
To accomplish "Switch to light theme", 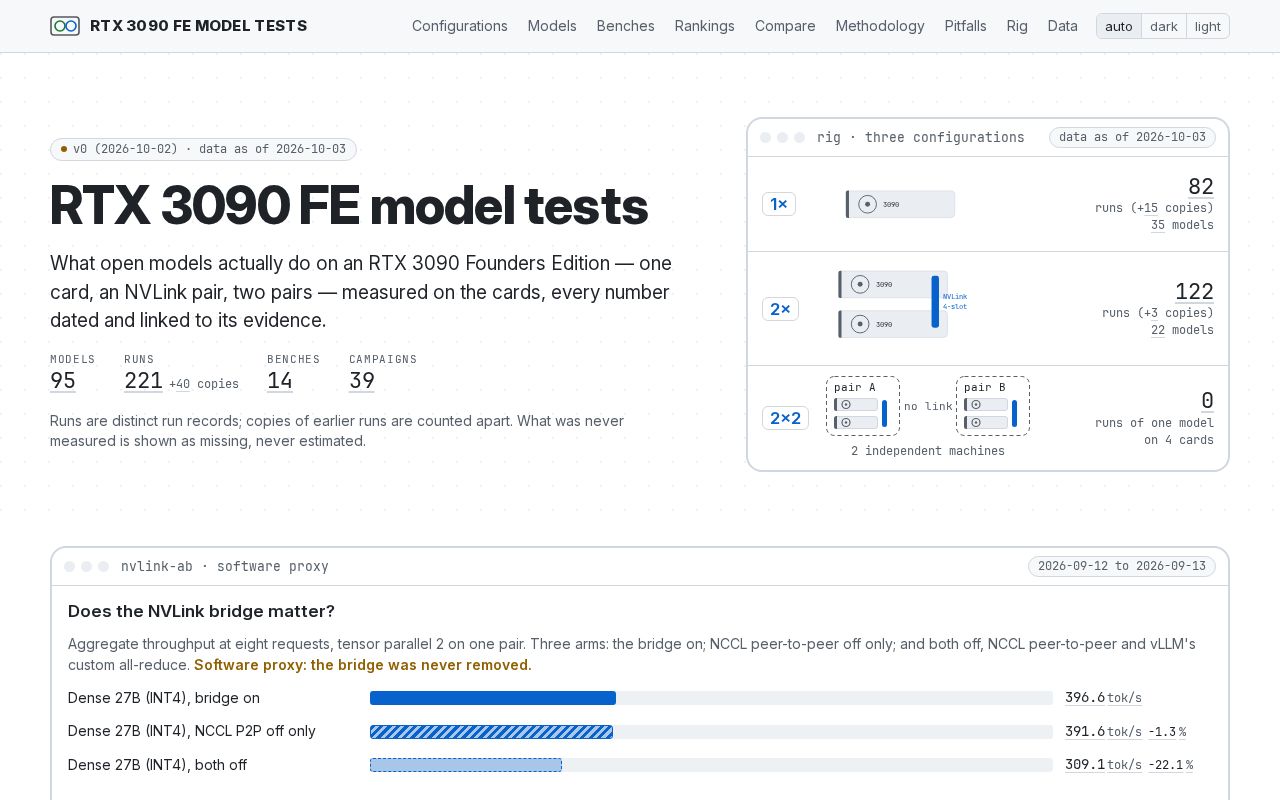I will coord(1208,26).
